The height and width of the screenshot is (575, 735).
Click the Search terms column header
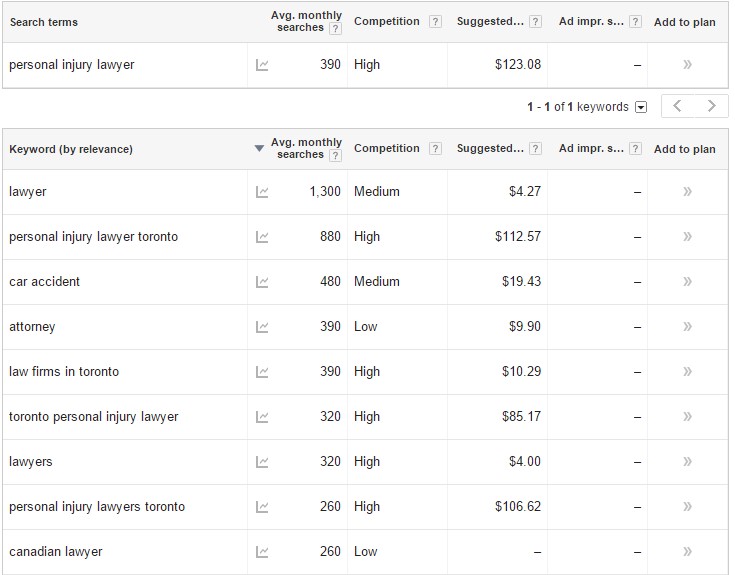(44, 22)
